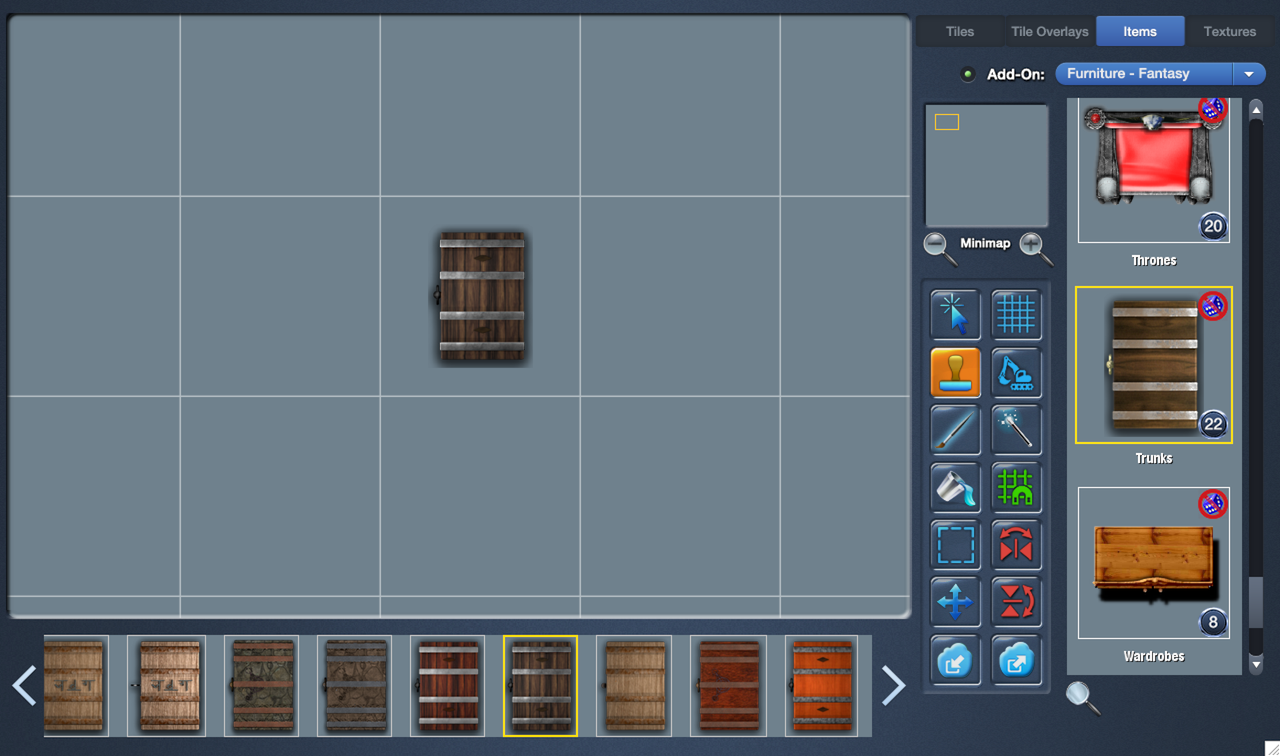Select the horizontal flip tool

[x=1016, y=545]
